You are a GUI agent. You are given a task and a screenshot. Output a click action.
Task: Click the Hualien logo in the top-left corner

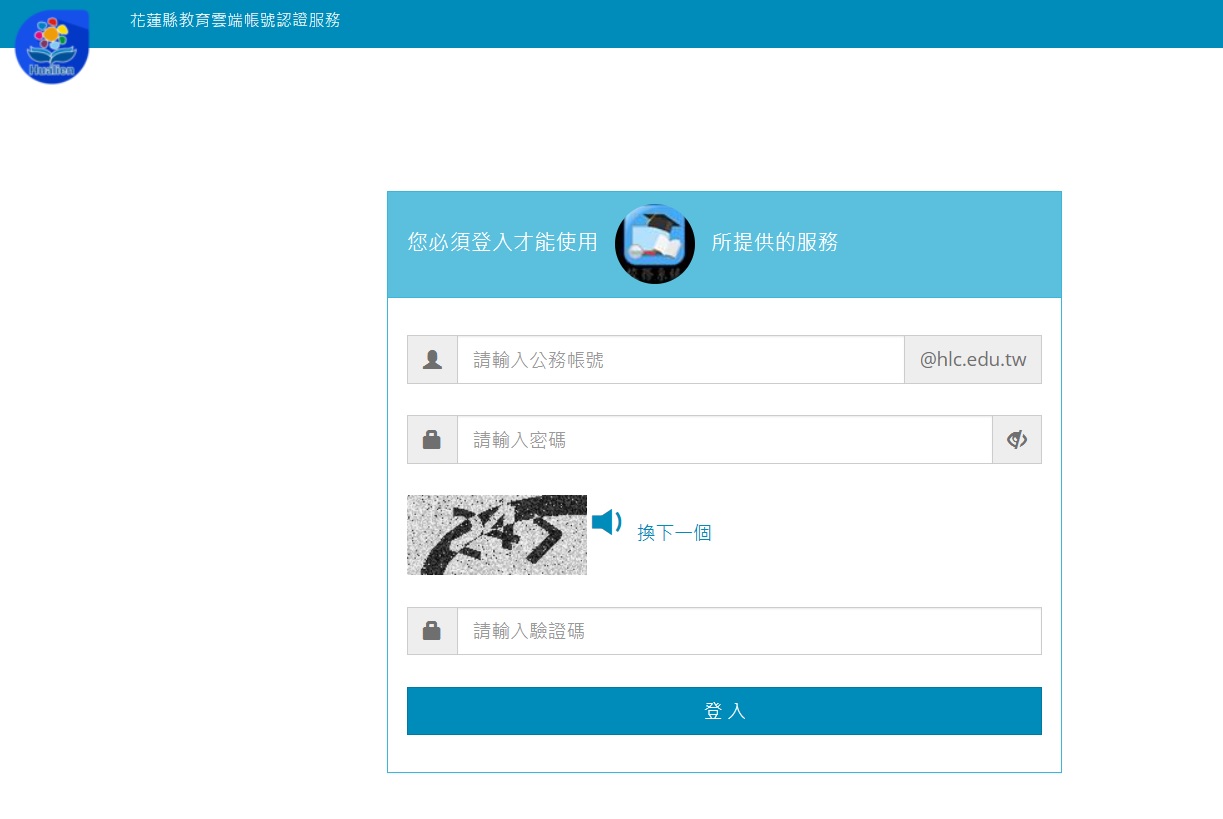click(52, 46)
